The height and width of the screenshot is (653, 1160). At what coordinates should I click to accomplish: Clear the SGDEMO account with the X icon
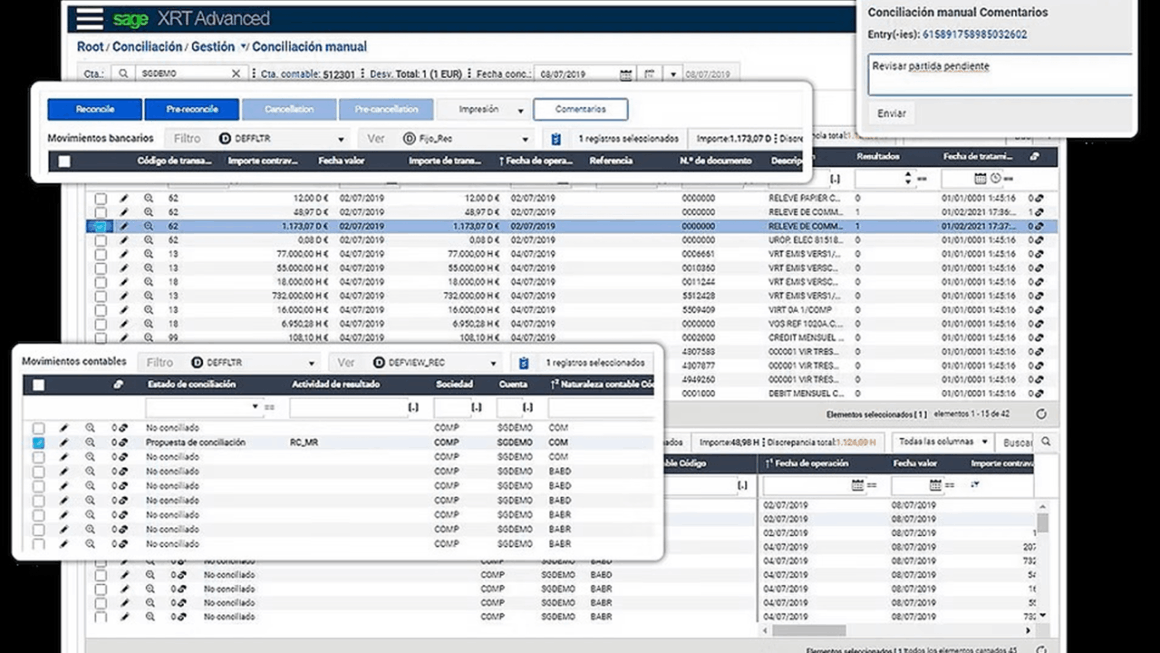coord(236,74)
